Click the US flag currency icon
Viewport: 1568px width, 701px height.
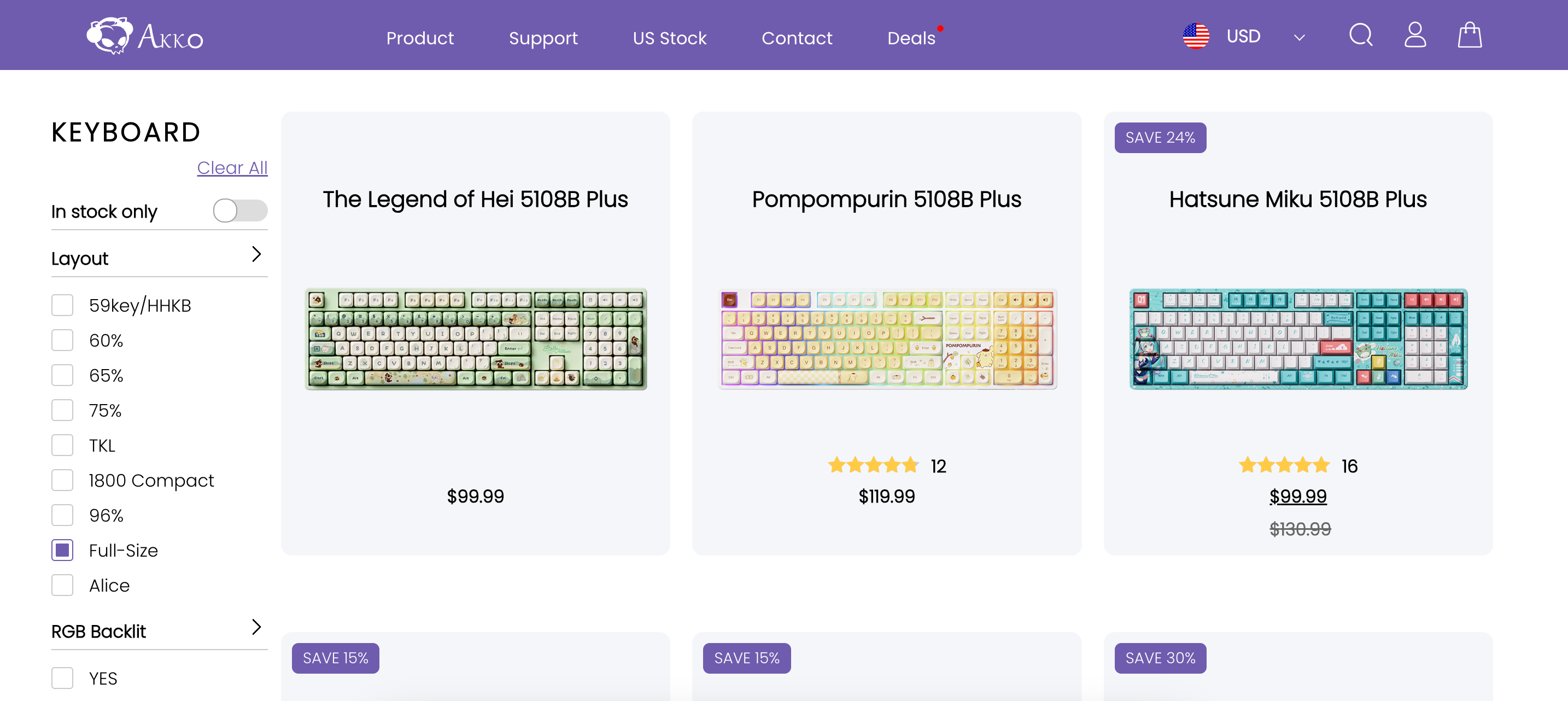click(x=1196, y=36)
